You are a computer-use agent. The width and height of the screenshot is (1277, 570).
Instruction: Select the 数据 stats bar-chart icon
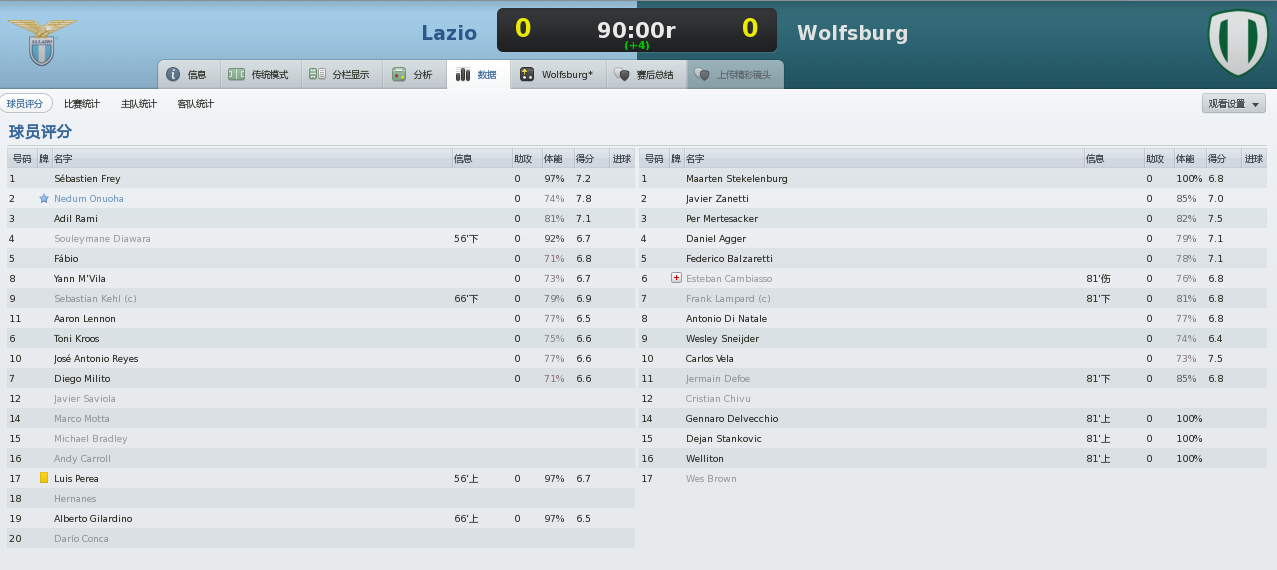tap(463, 75)
